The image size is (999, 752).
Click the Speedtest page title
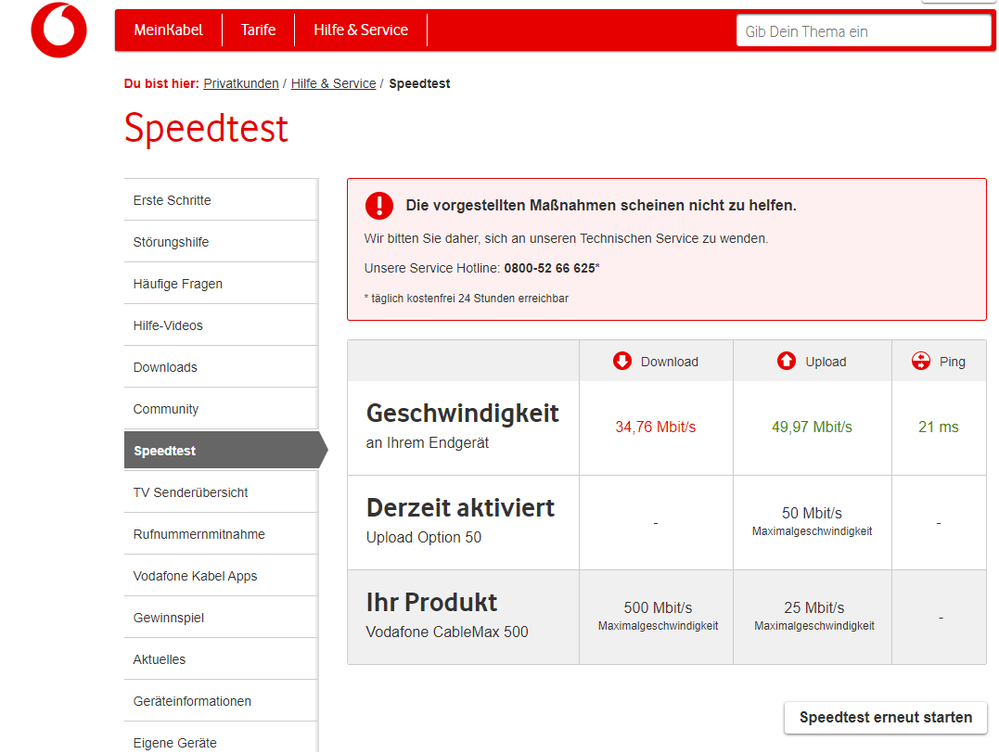coord(206,129)
